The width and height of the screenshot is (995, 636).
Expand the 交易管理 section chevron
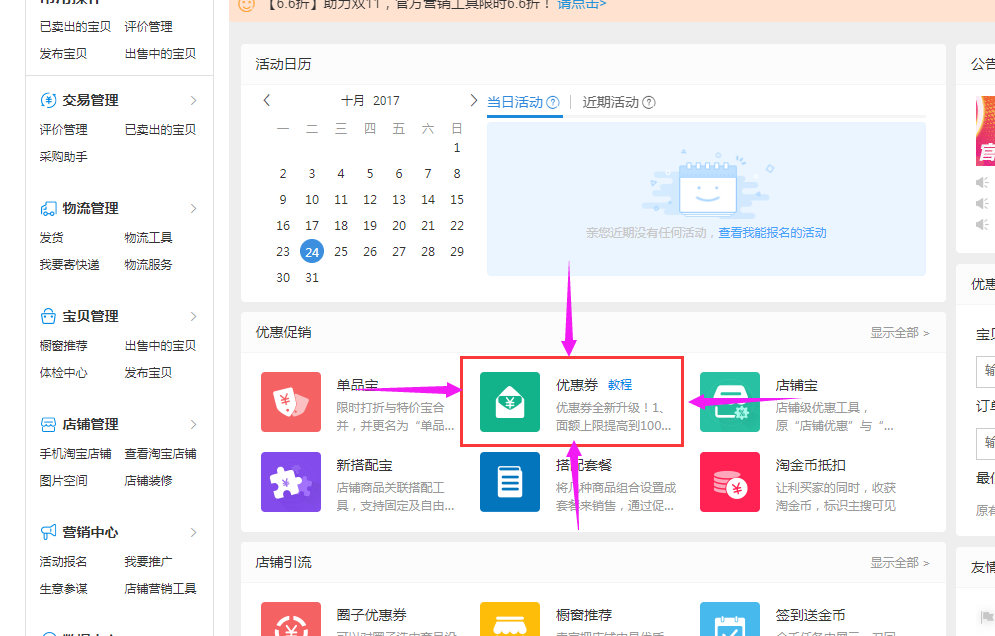(x=194, y=100)
